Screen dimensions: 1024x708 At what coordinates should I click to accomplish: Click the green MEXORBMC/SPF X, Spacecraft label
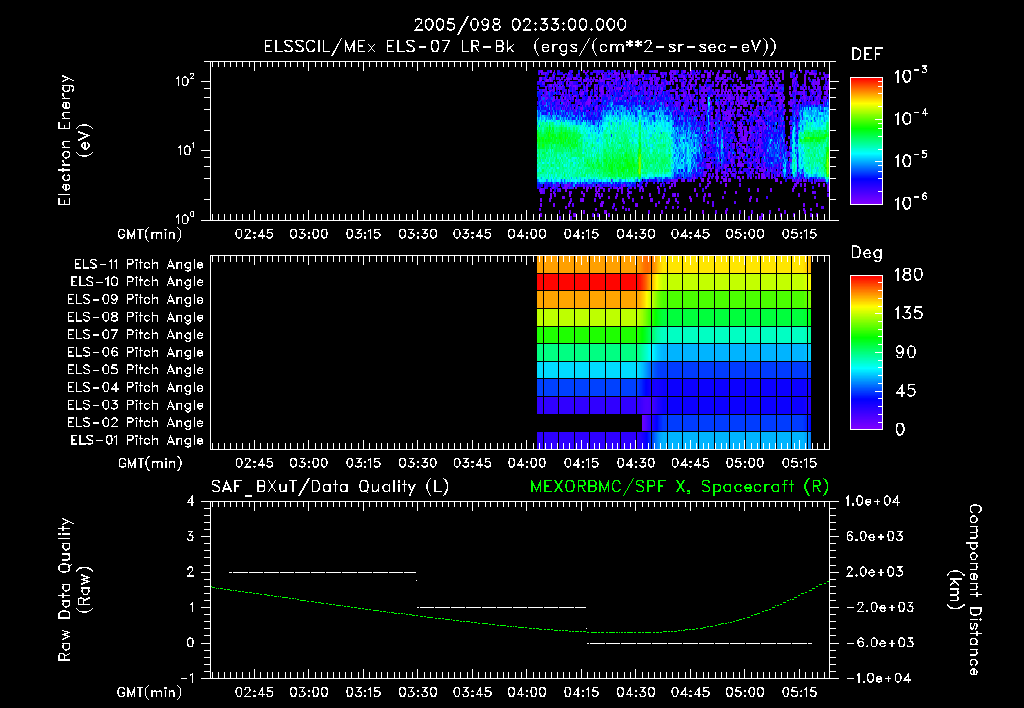tap(680, 487)
